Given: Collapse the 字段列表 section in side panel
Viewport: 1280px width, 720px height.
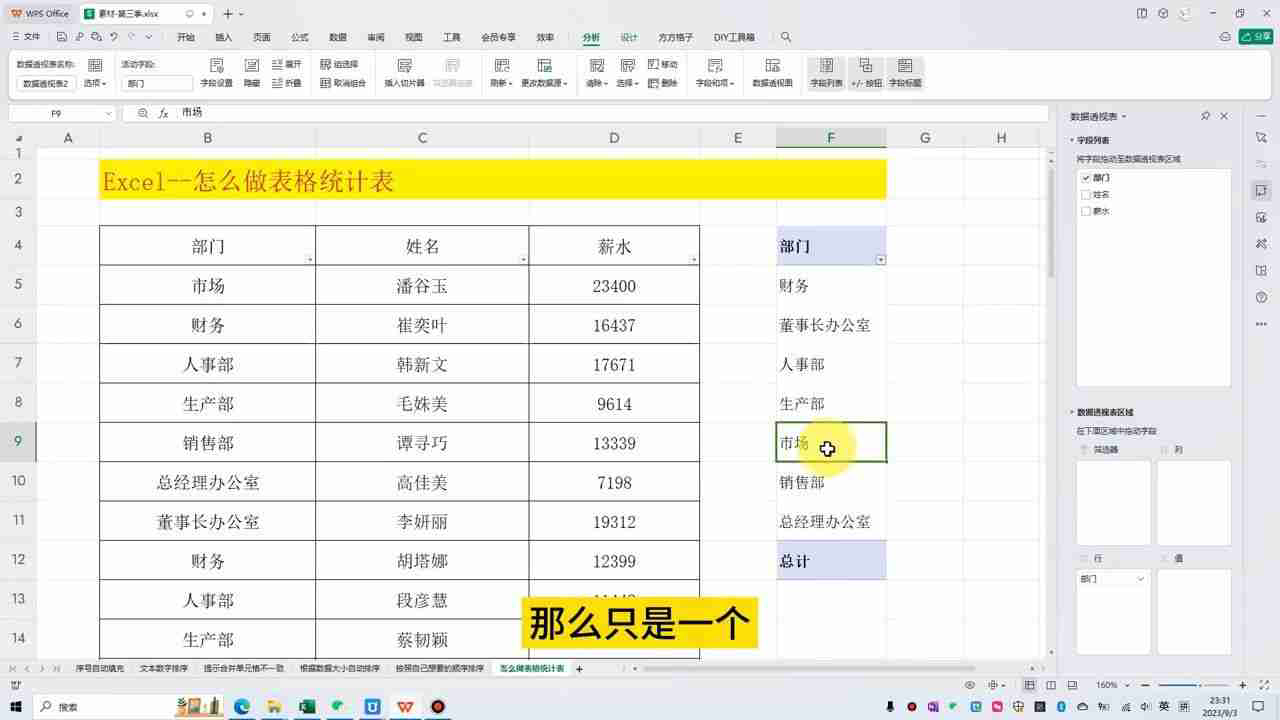Looking at the screenshot, I should pyautogui.click(x=1073, y=141).
